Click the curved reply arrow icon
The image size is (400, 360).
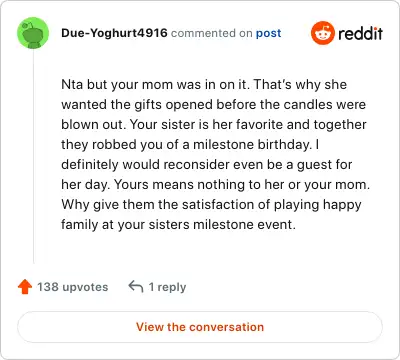[x=136, y=287]
